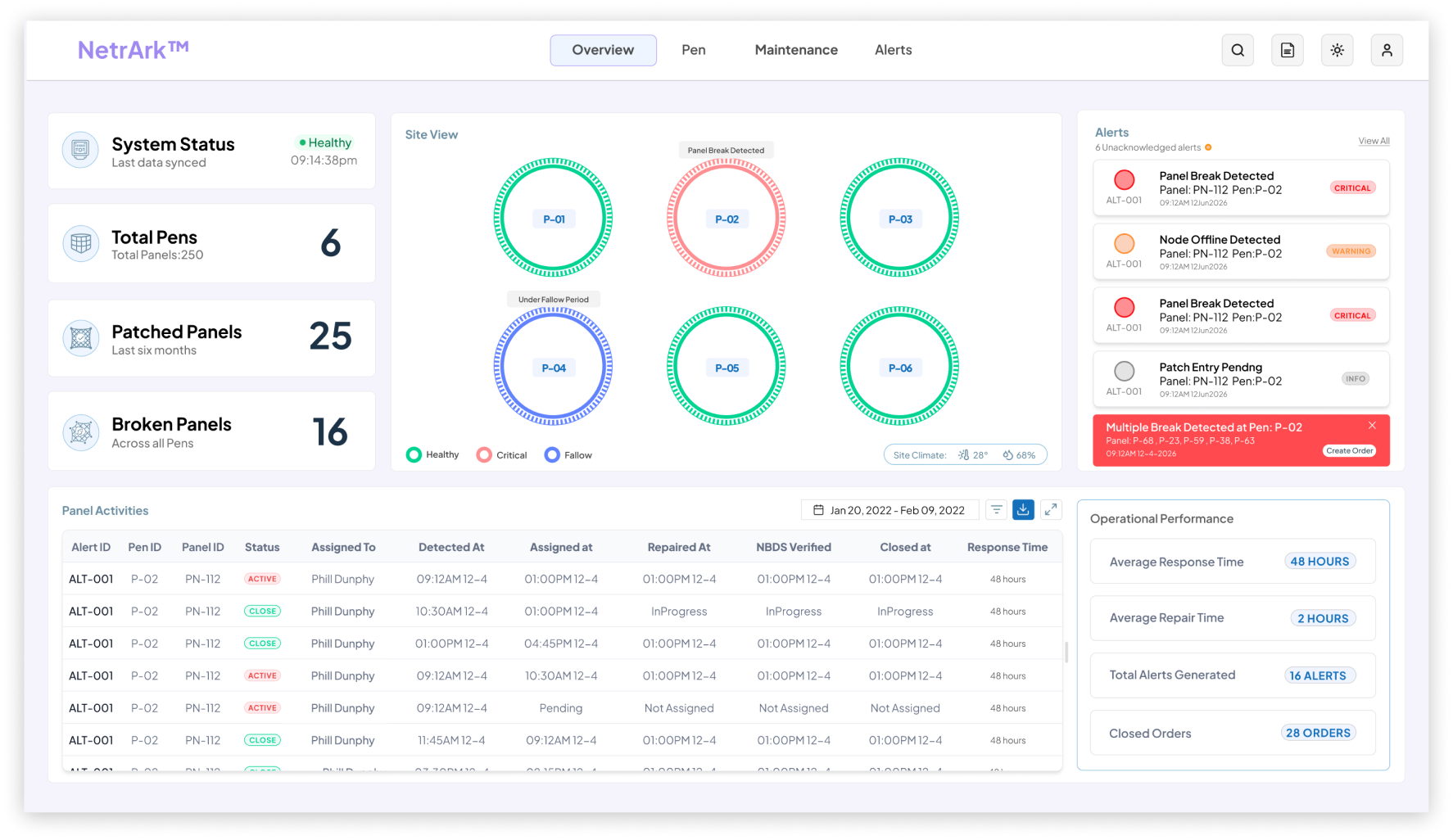This screenshot has height=840, width=1453.
Task: Download Panel Activities with blue download icon
Action: click(x=1023, y=510)
